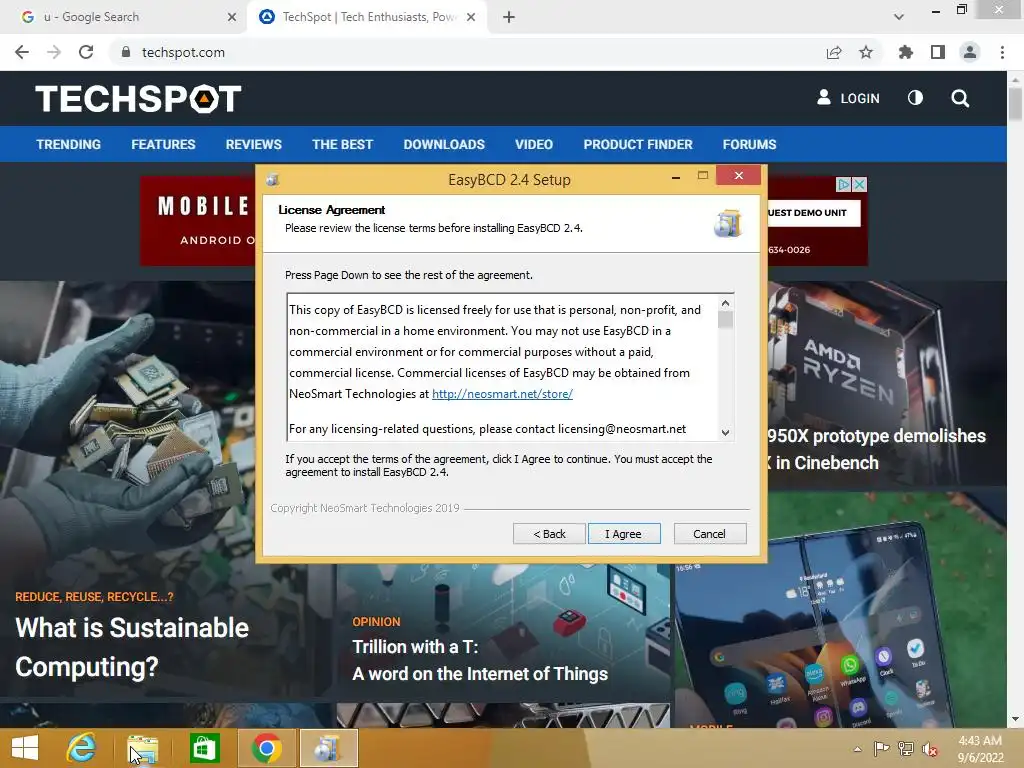The image size is (1024, 768).
Task: Click the AdChoices icon on banner
Action: pos(844,185)
